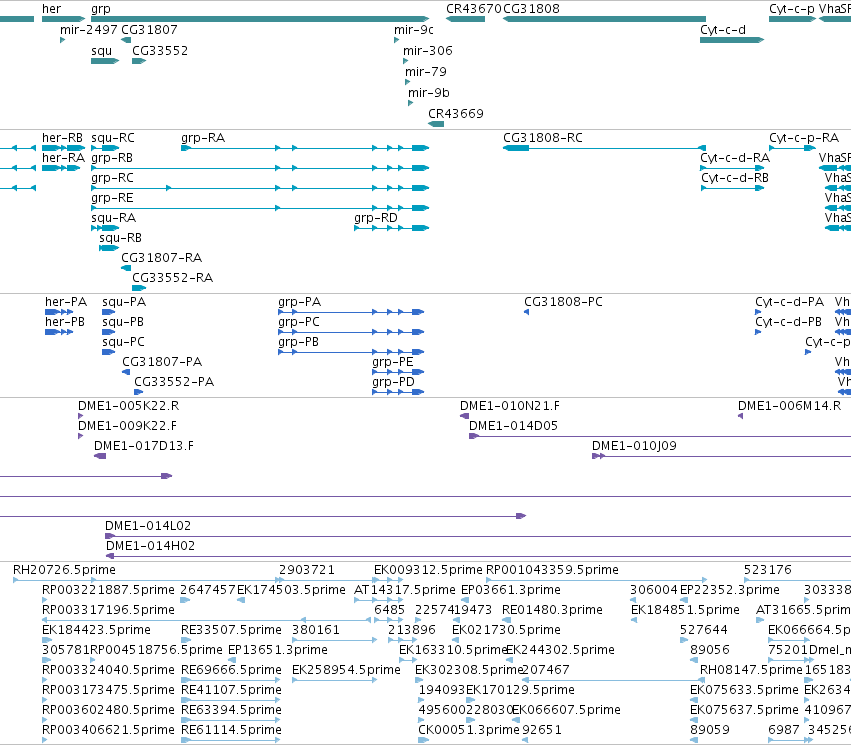Viewport: 851px width, 745px height.
Task: Click the DME1-006M14.R clone label
Action: coord(790,406)
